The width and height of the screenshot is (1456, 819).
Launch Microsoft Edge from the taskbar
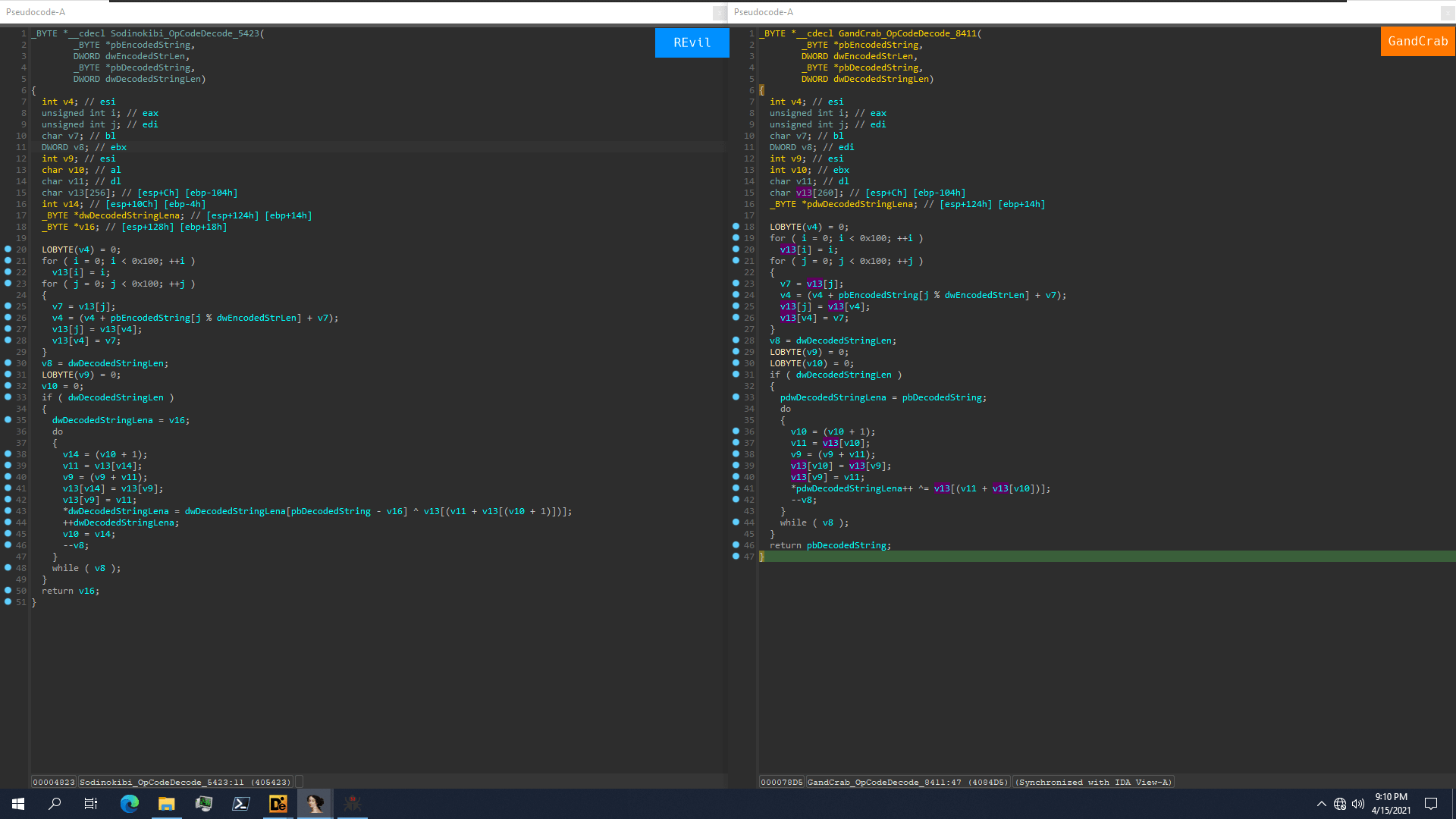[129, 804]
